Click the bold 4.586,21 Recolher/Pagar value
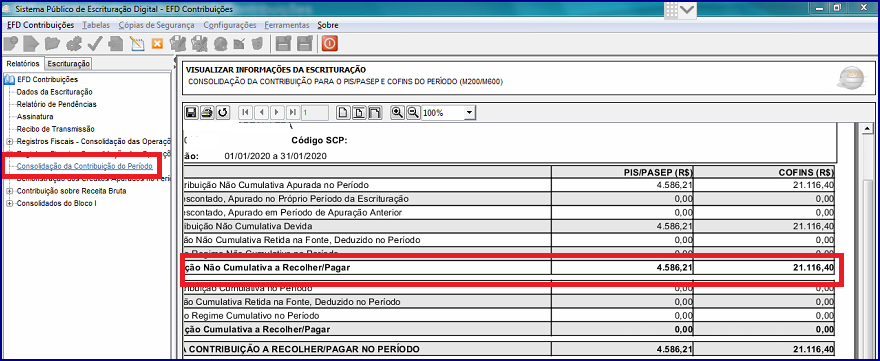The height and width of the screenshot is (361, 880). point(675,268)
